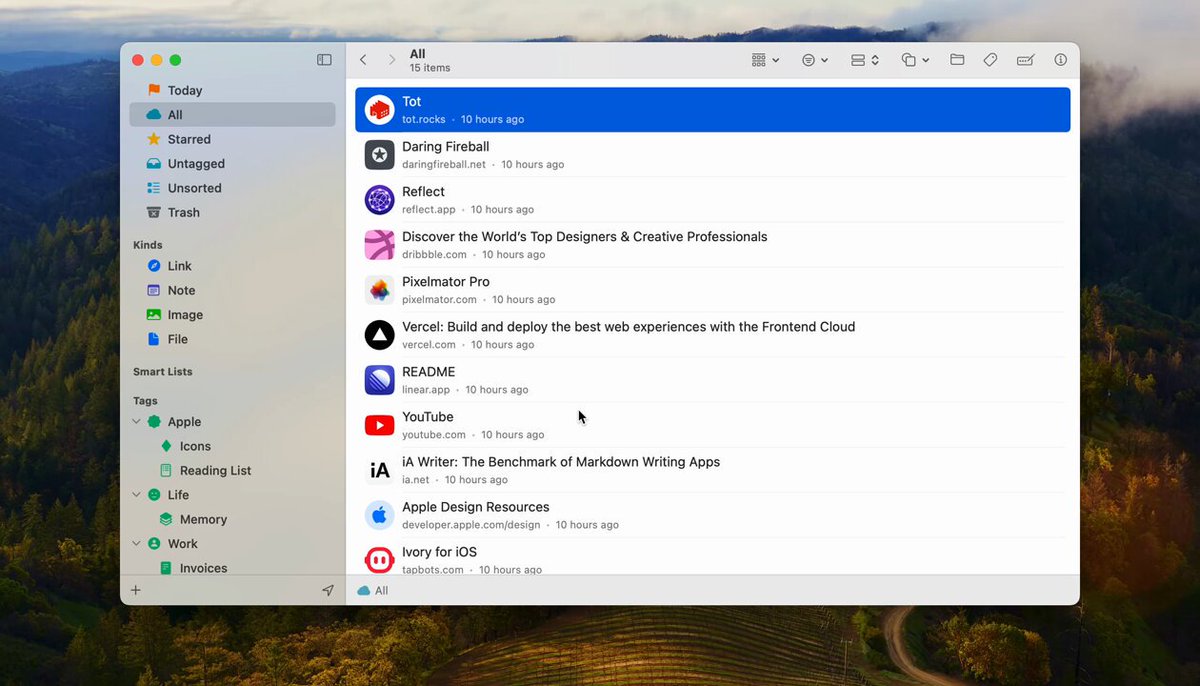The image size is (1200, 686).
Task: Open the list layout style selector
Action: coord(864,60)
